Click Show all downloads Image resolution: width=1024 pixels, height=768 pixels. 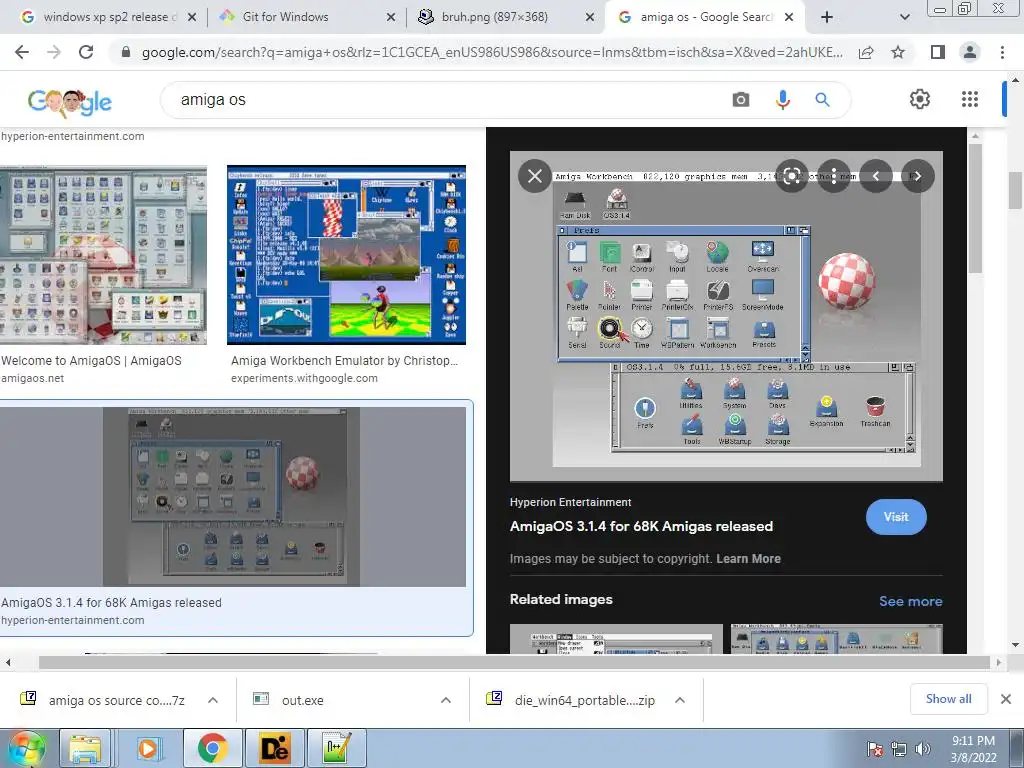coord(948,699)
